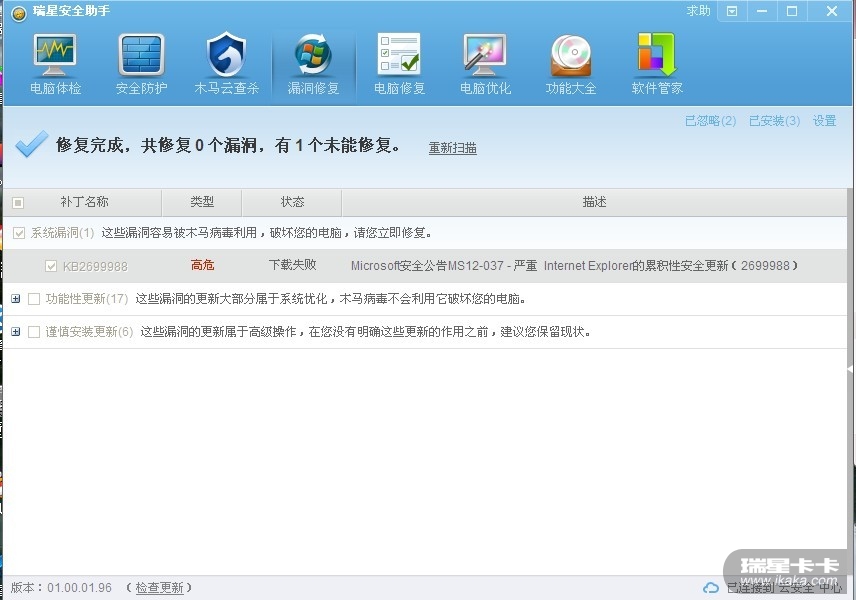Screen dimensions: 856x600
Task: Expand the 谨慎安装更新(6) group
Action: point(16,331)
